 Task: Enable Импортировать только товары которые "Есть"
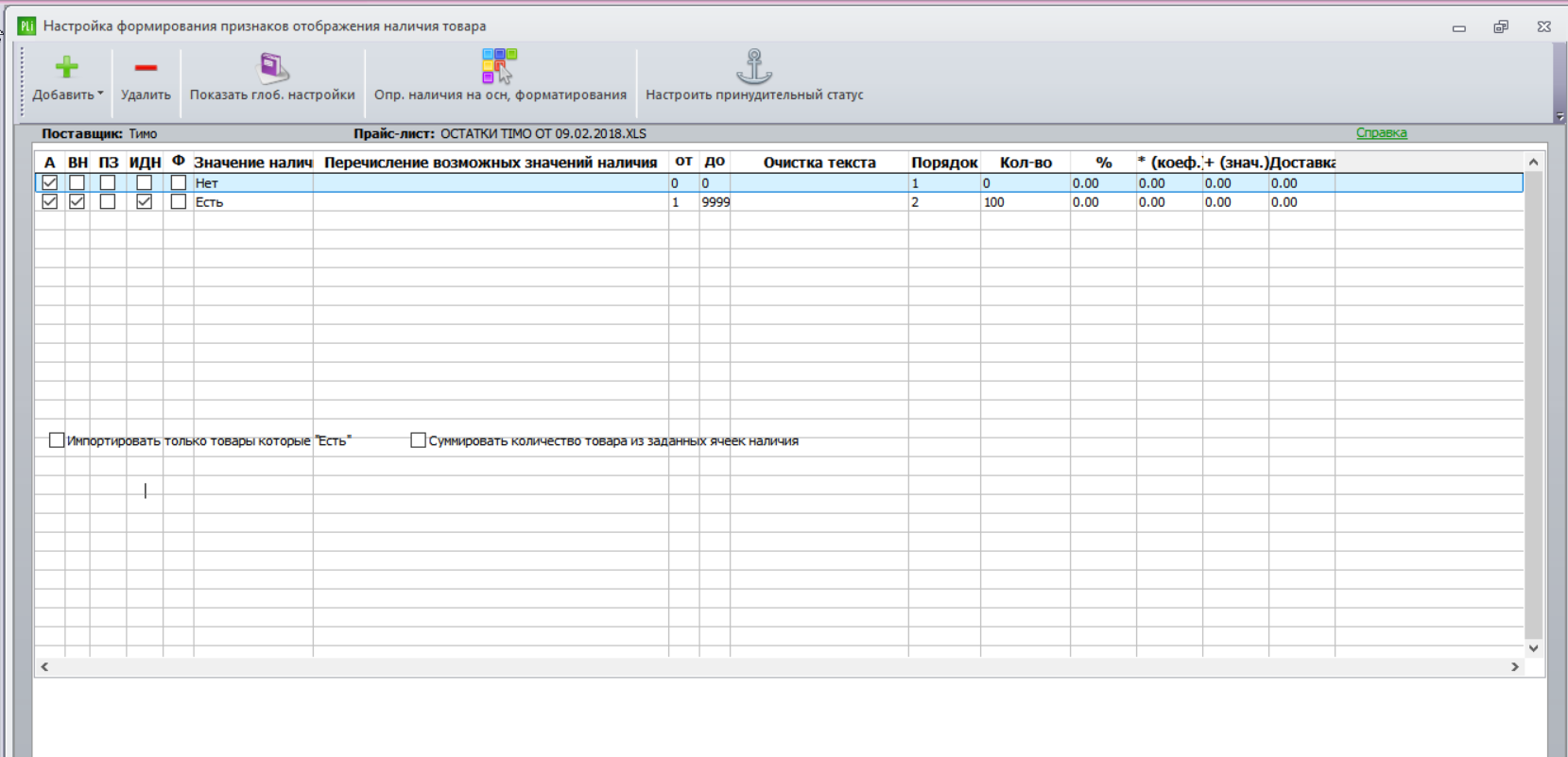point(57,440)
